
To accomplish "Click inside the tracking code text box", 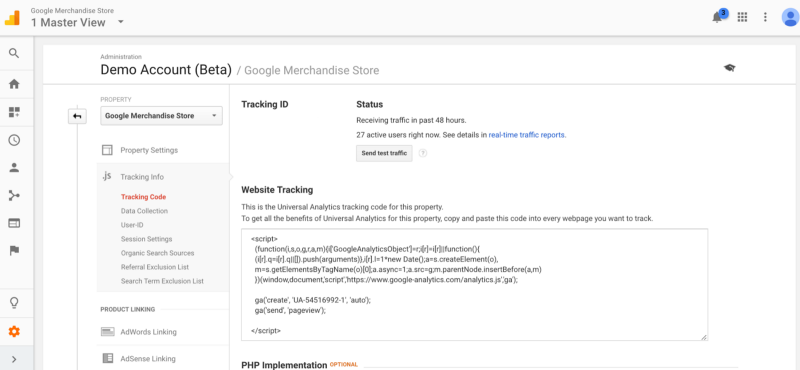I will (474, 284).
